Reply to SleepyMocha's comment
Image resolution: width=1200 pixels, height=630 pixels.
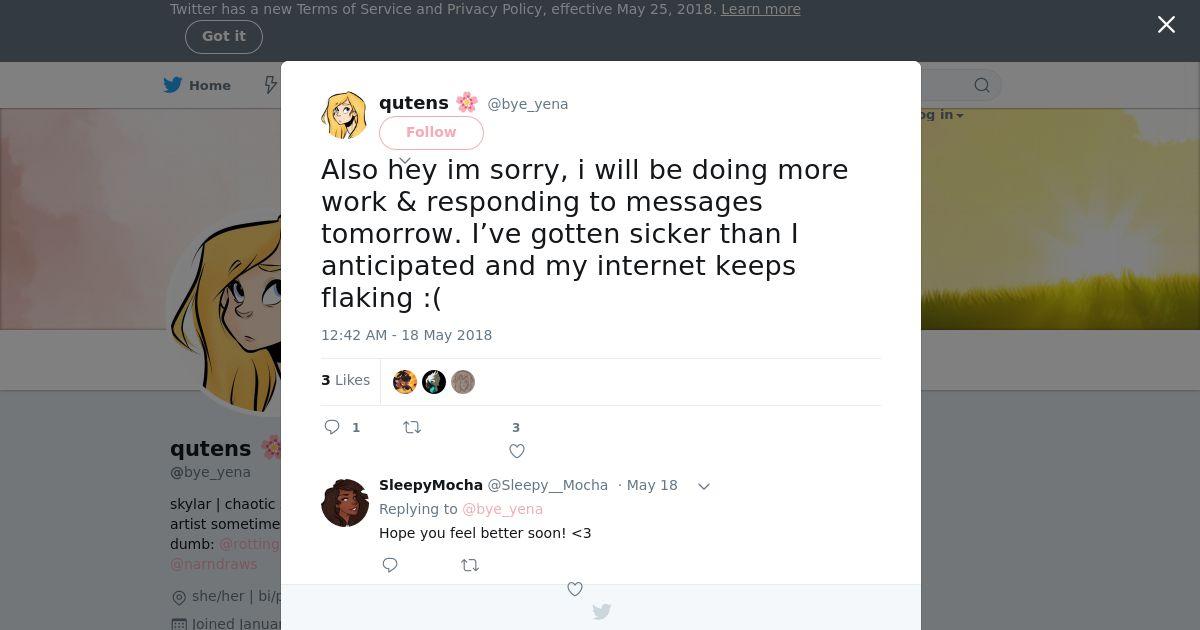(390, 565)
